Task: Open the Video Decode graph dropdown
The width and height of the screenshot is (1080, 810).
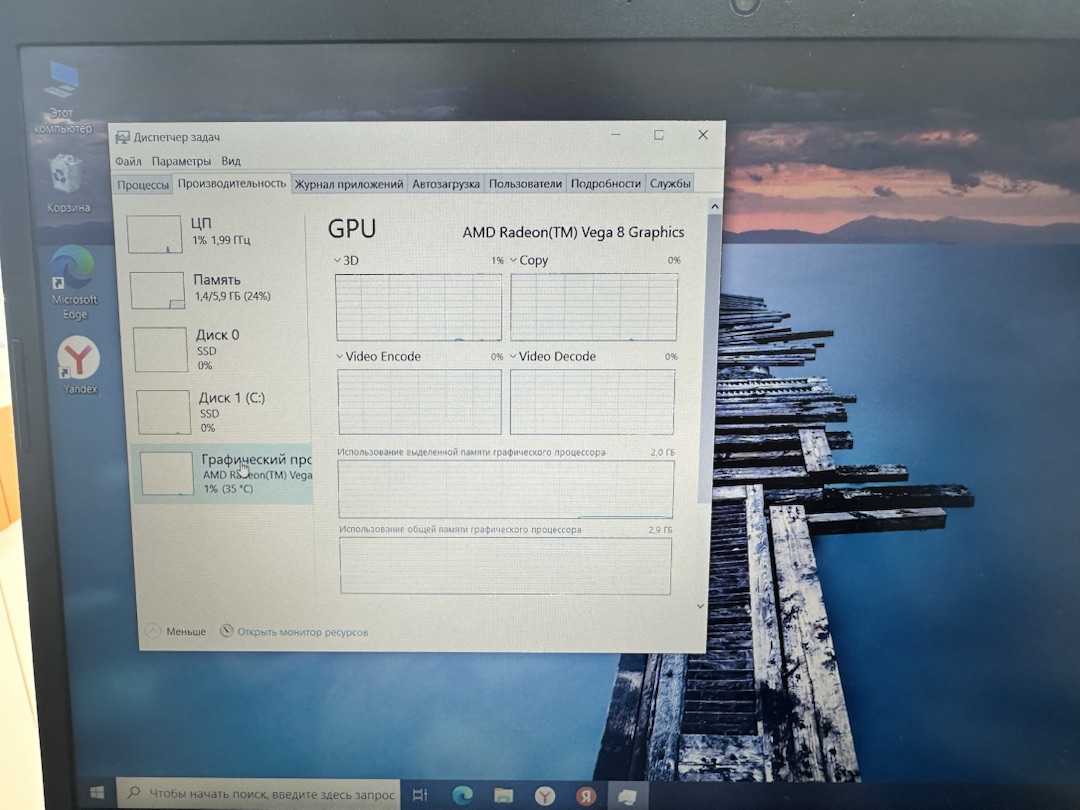Action: (x=552, y=356)
